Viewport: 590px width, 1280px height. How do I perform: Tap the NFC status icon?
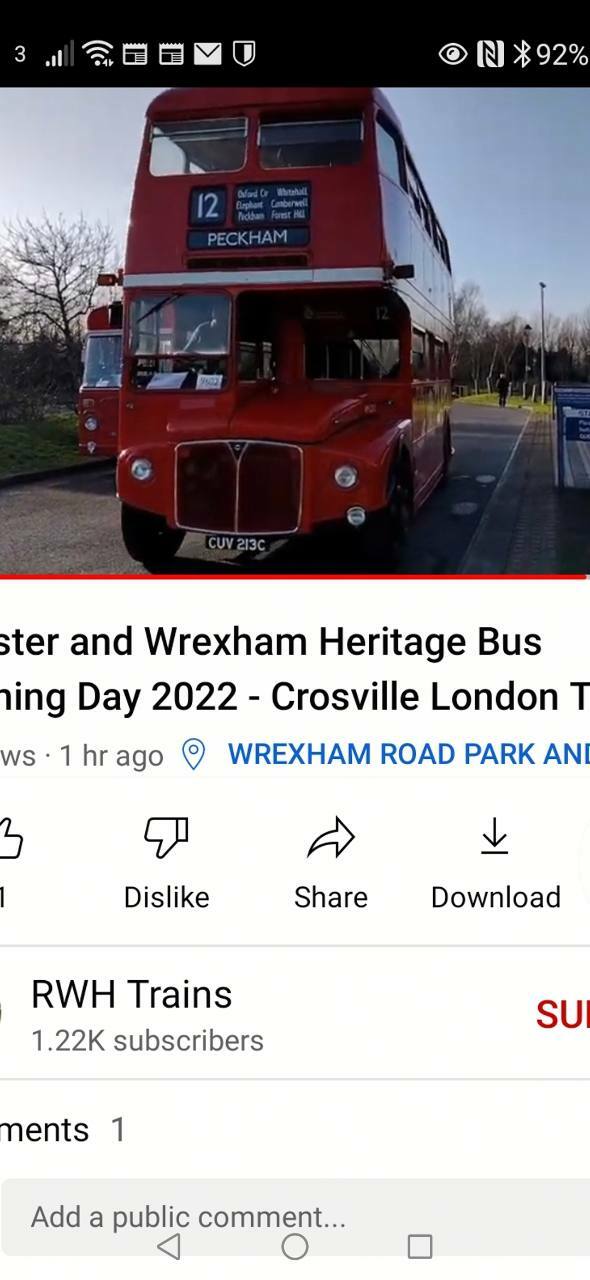pyautogui.click(x=490, y=54)
